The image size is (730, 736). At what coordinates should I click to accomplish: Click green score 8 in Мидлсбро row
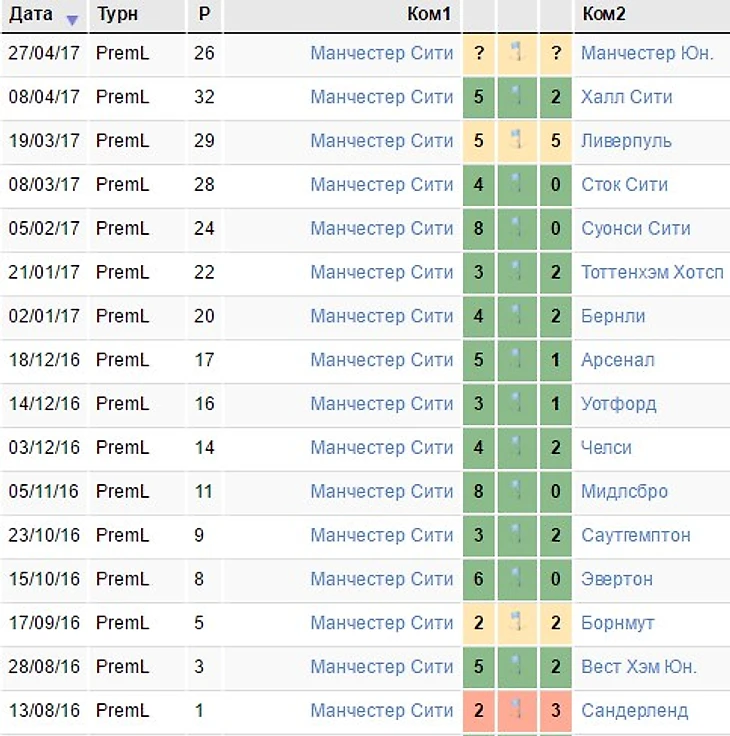tap(479, 491)
